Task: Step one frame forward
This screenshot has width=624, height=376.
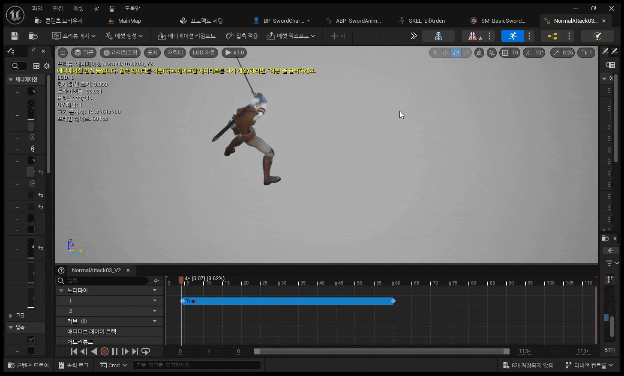Action: pos(125,351)
